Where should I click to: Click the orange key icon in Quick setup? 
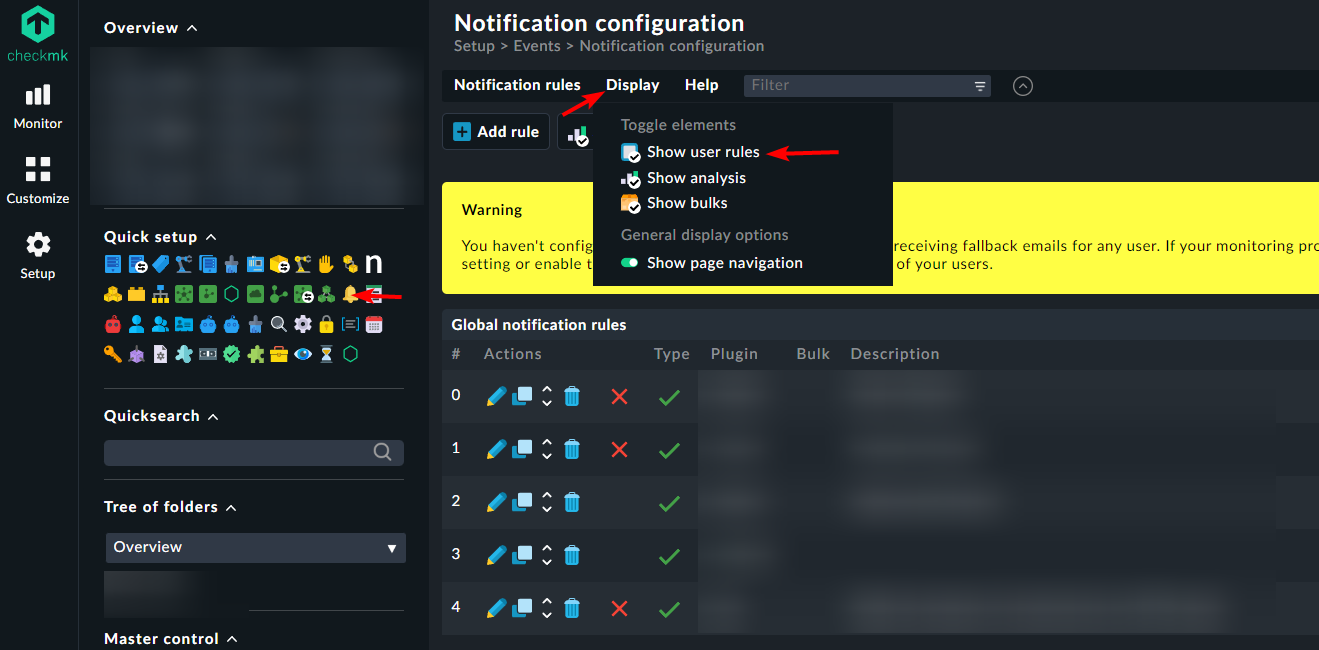113,354
